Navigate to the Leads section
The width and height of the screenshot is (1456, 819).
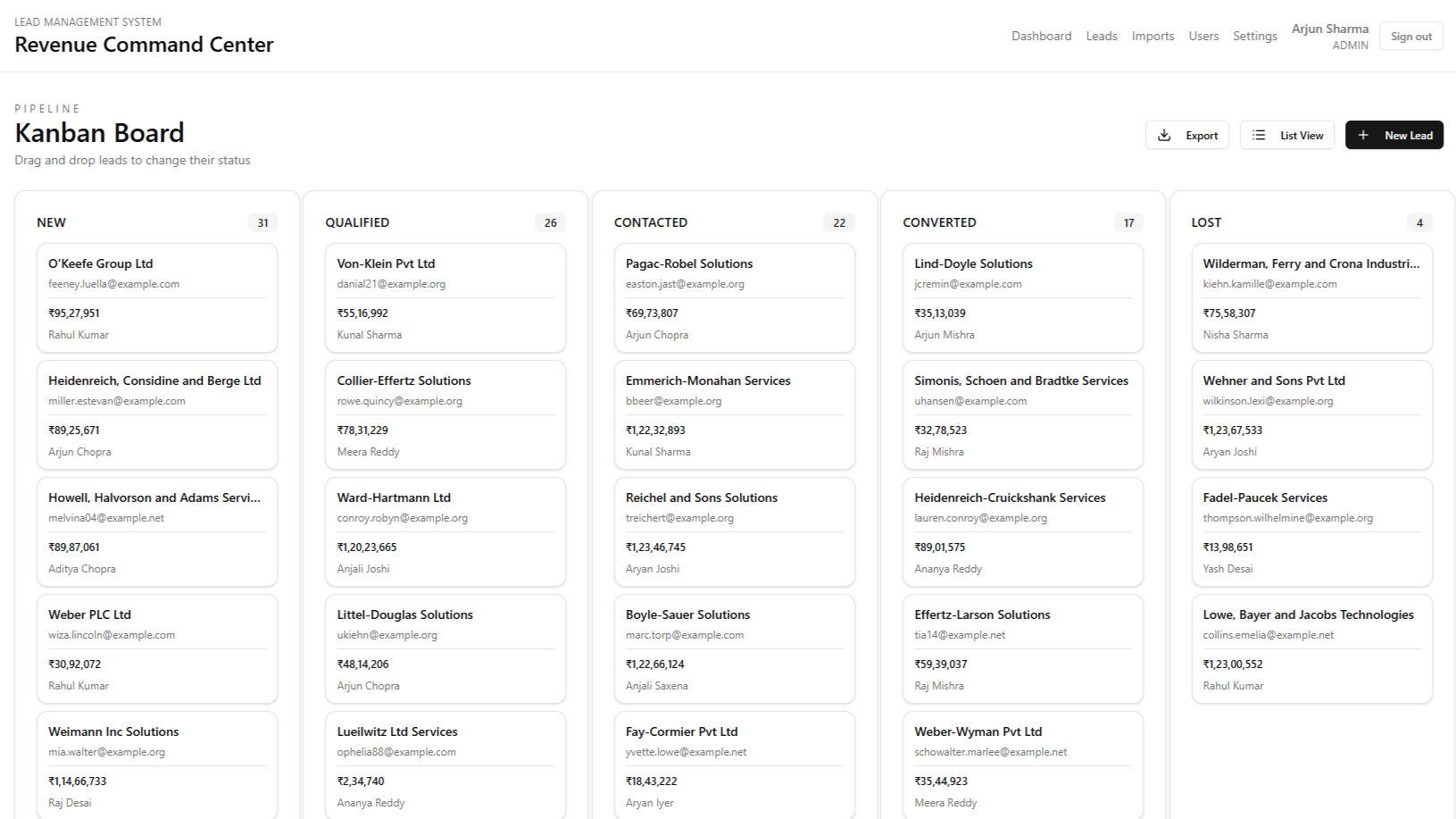1102,36
